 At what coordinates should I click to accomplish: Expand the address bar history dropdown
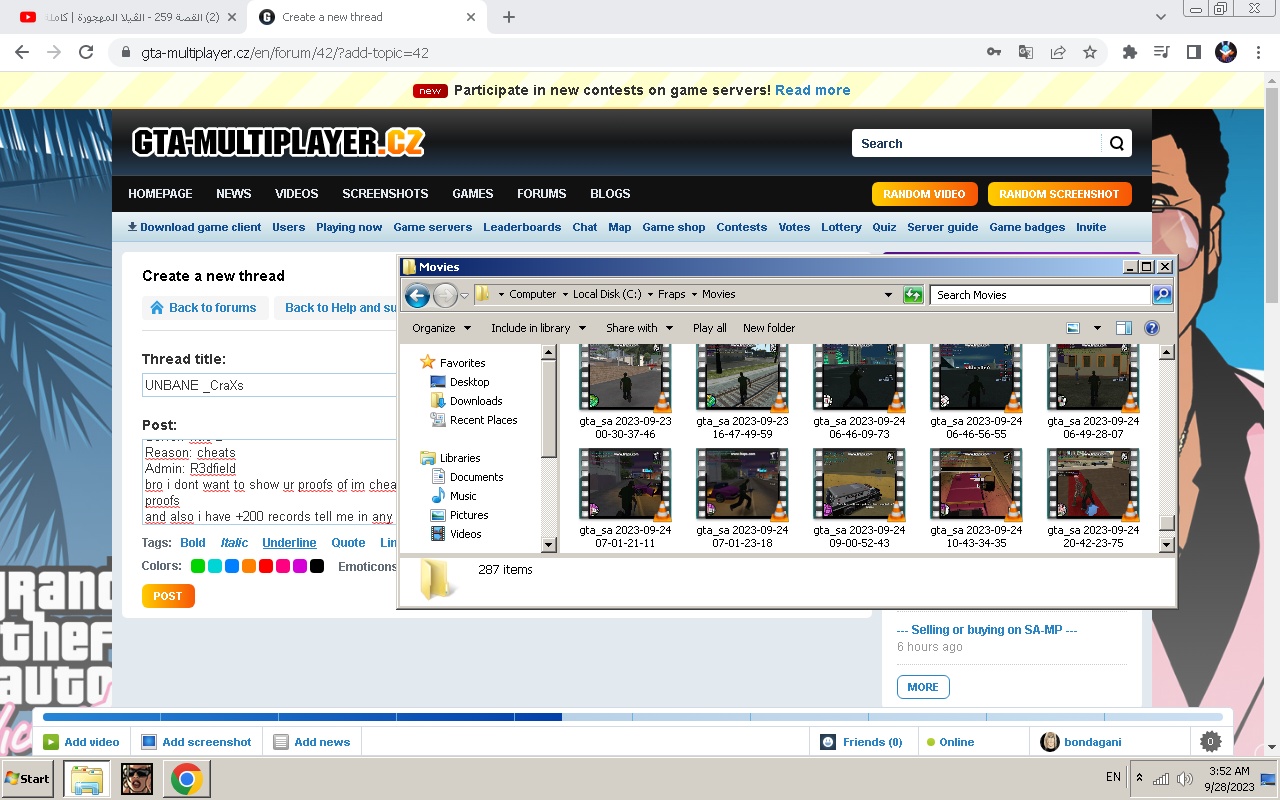[888, 295]
